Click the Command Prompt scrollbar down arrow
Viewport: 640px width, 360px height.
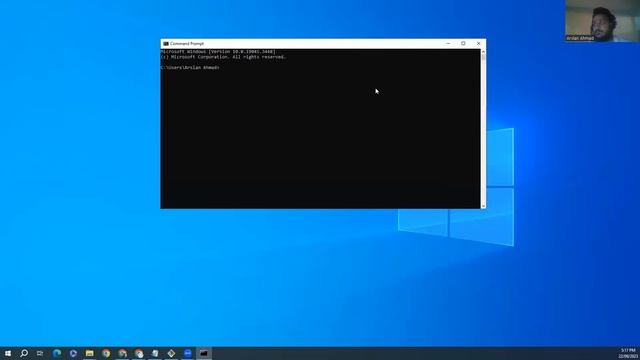(483, 206)
